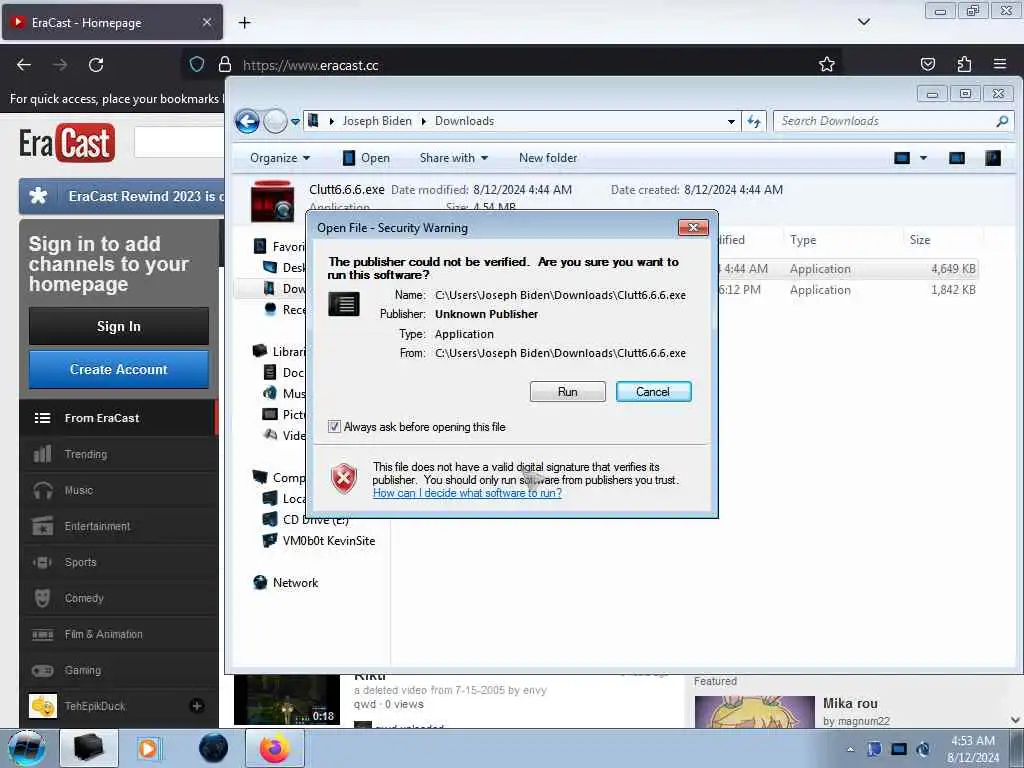The width and height of the screenshot is (1024, 768).
Task: Click New folder in Explorer toolbar
Action: click(548, 158)
